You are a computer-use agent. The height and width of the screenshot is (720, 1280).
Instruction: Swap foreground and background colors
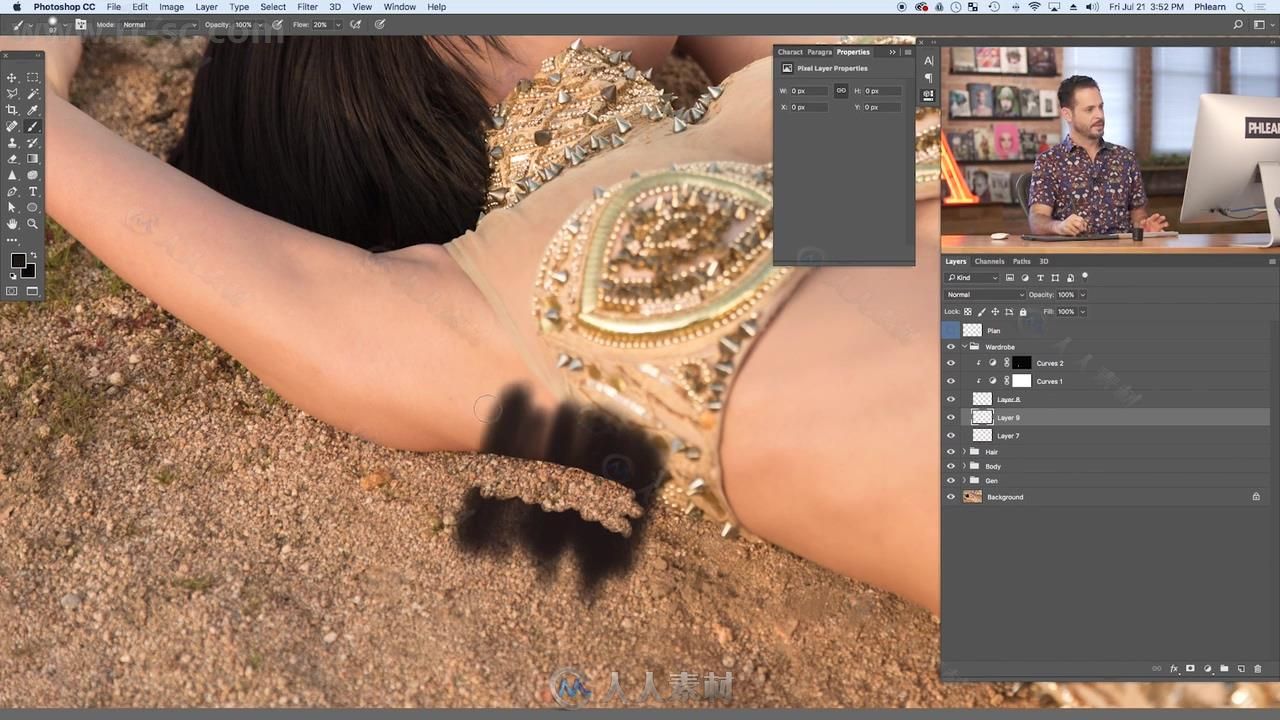click(x=32, y=255)
